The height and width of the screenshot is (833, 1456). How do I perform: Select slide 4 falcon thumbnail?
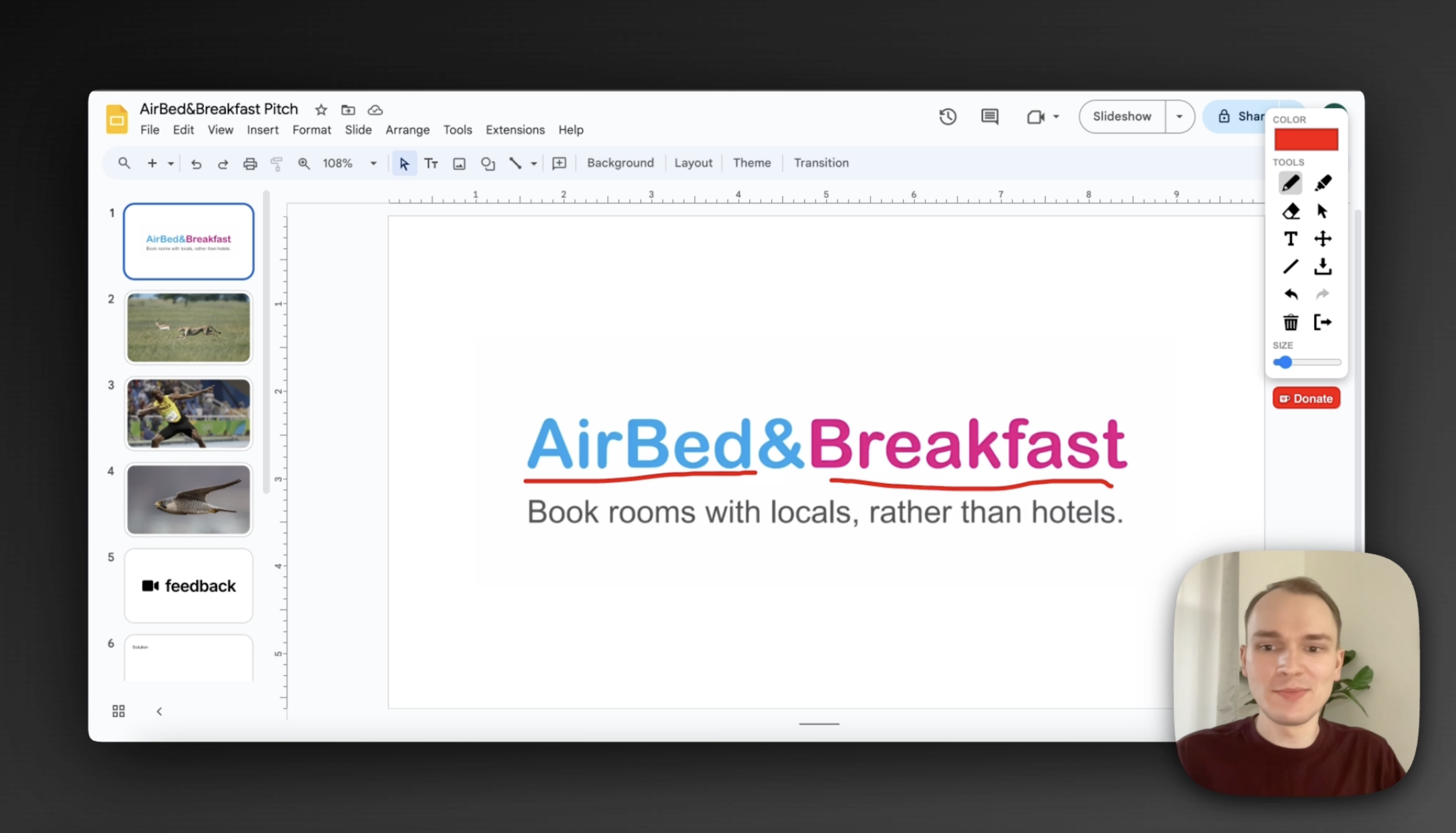(188, 499)
